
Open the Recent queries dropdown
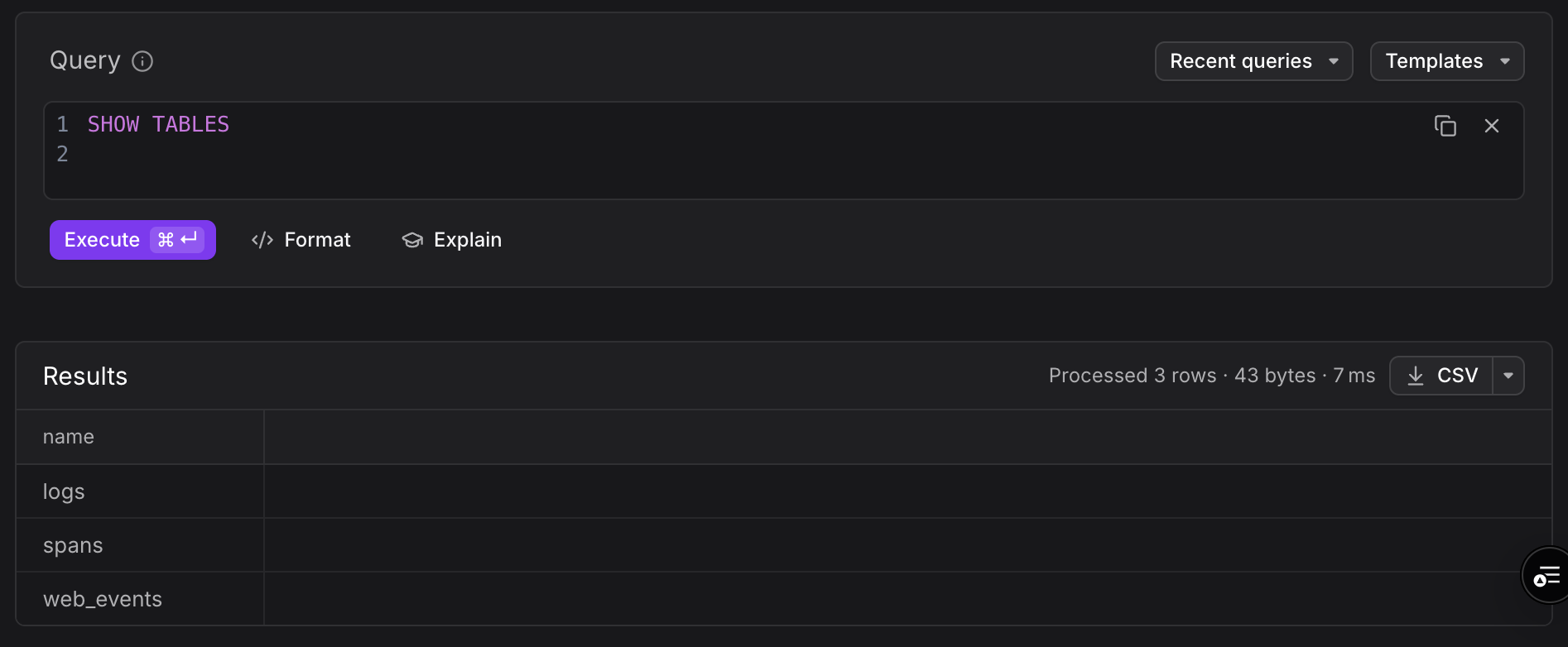click(1253, 61)
